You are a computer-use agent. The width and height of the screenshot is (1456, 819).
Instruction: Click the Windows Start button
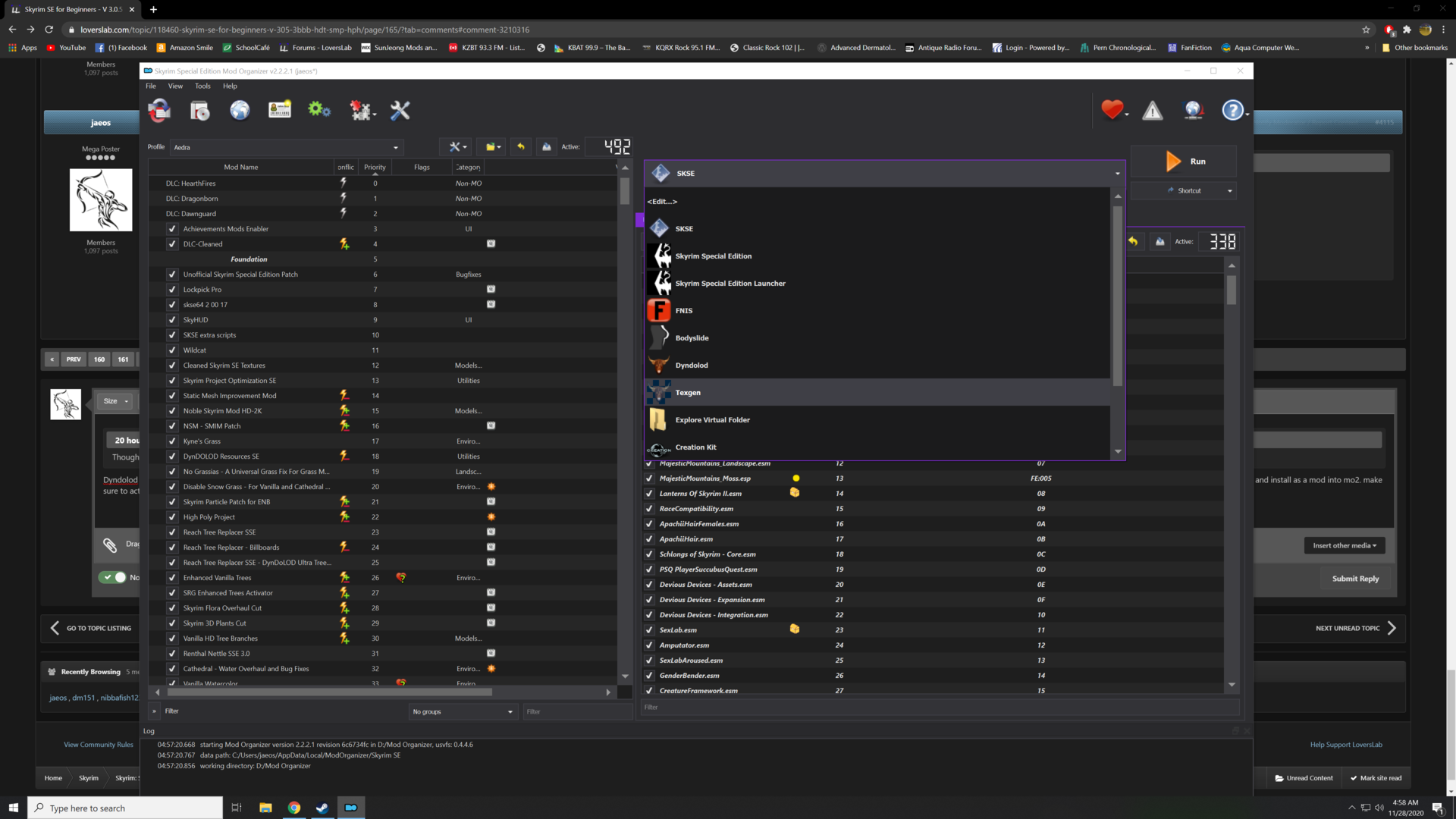tap(13, 808)
